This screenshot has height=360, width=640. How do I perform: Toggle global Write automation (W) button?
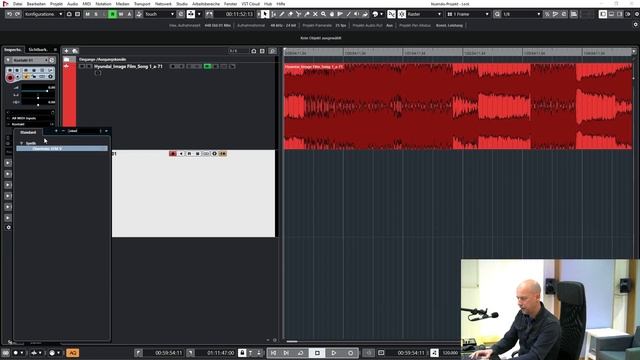click(121, 14)
